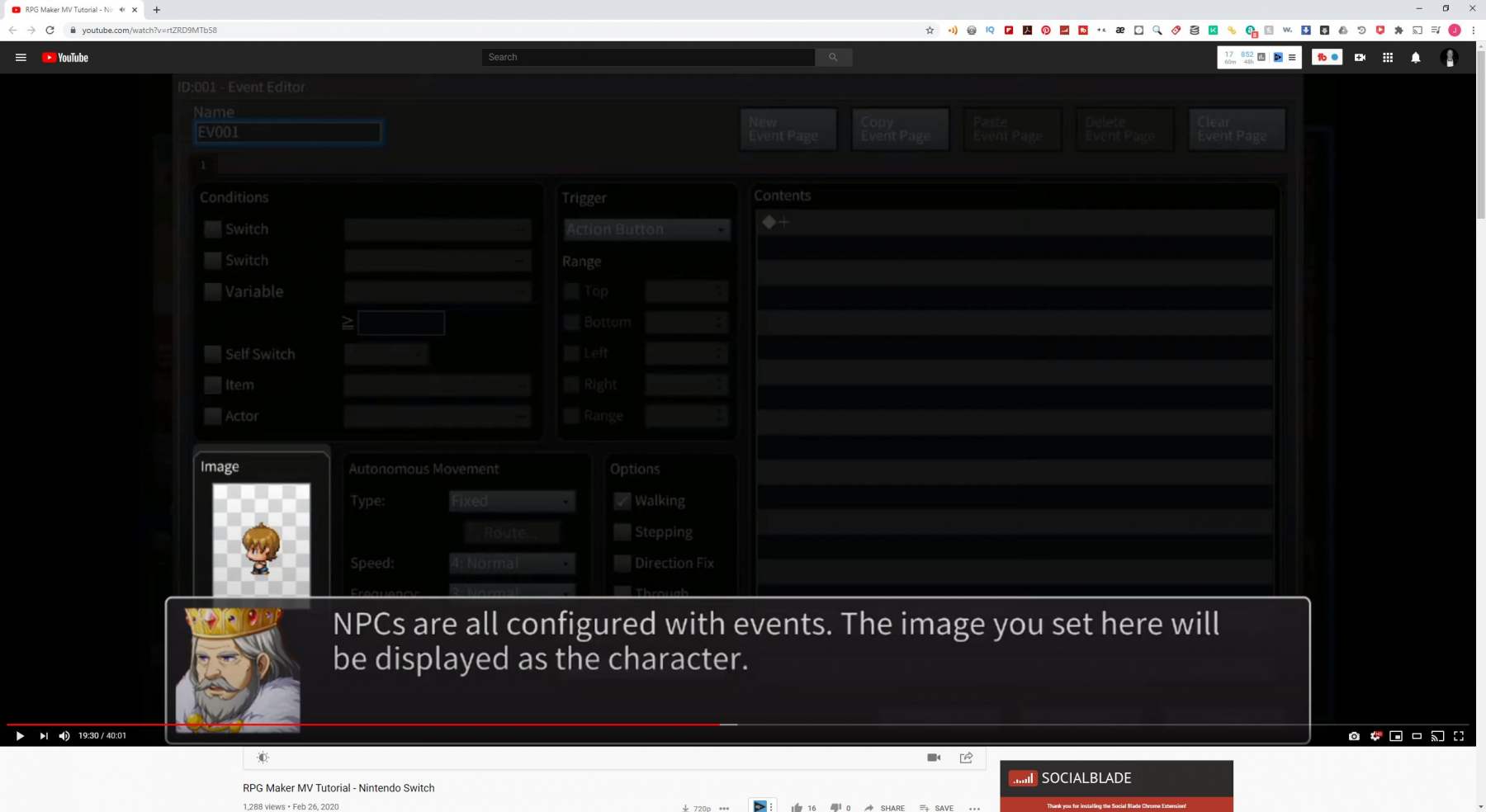Click the video time display 19:30 / 40:01
The image size is (1486, 812).
click(x=102, y=736)
